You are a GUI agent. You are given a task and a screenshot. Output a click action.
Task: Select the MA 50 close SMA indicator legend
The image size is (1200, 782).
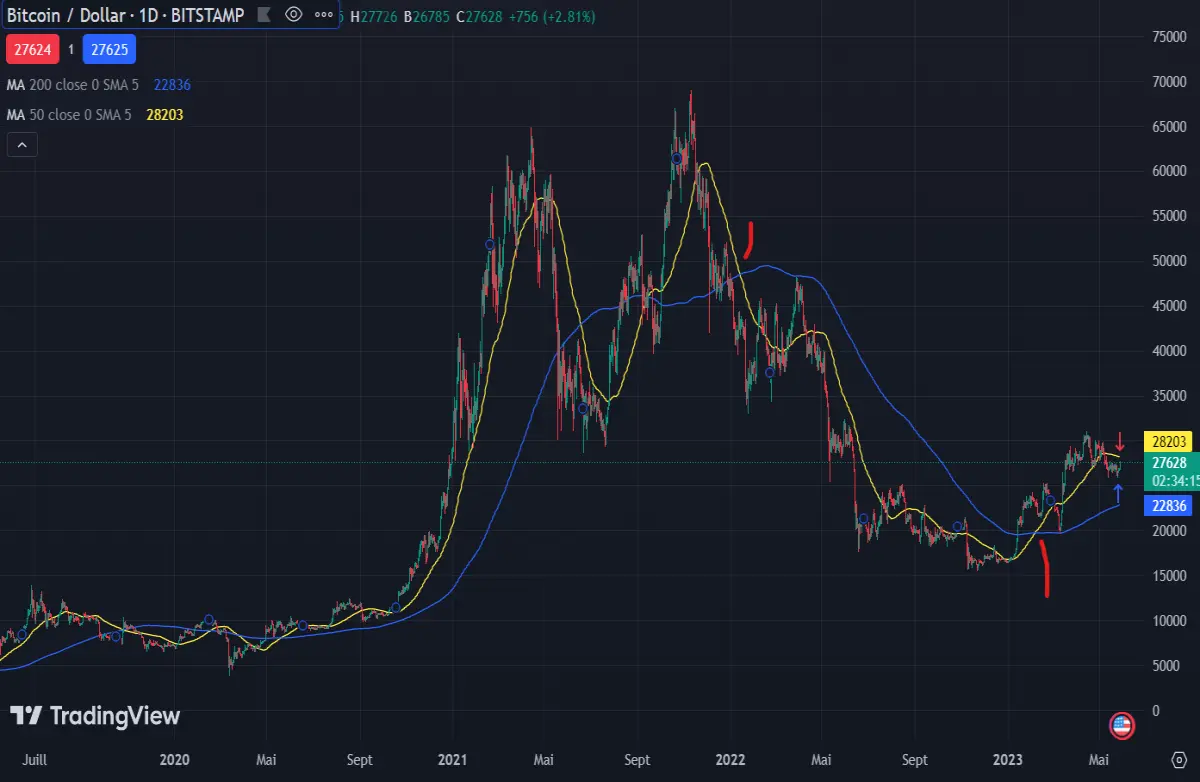click(x=69, y=115)
